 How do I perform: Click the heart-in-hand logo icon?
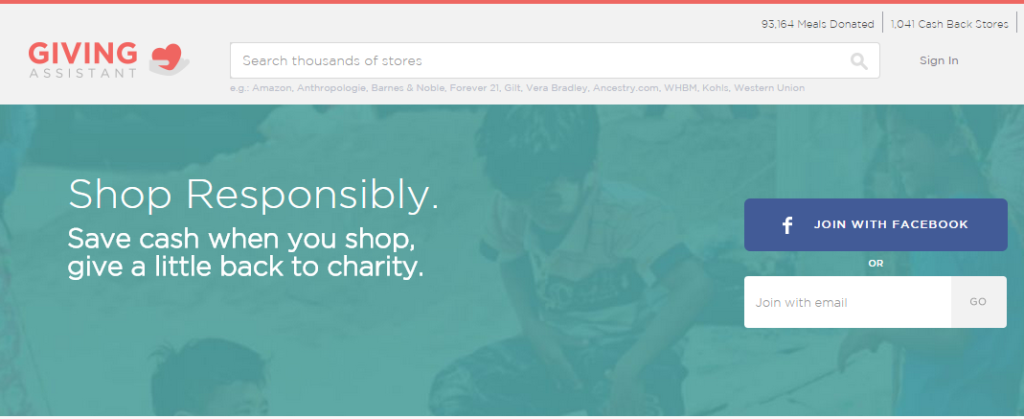point(169,59)
